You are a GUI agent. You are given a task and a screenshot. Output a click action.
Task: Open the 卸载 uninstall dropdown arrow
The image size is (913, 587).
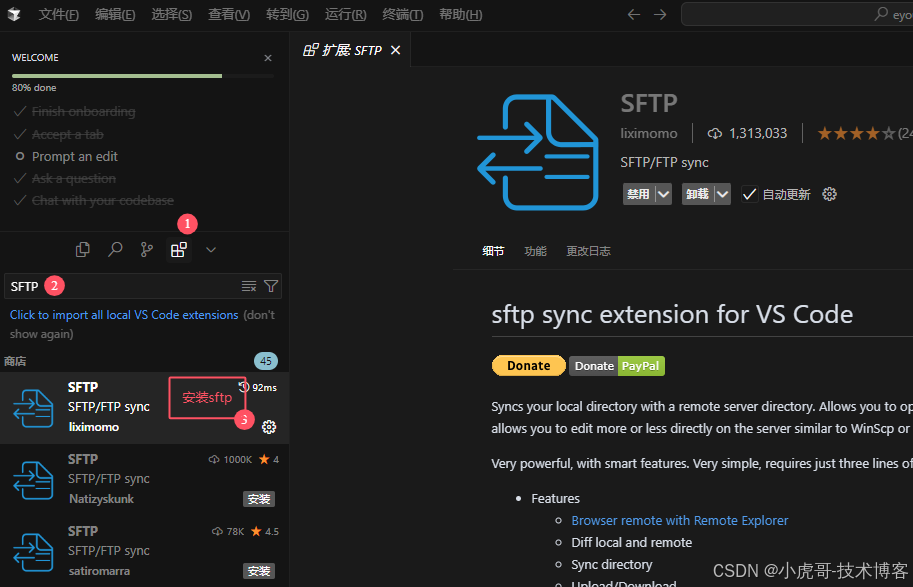click(721, 194)
